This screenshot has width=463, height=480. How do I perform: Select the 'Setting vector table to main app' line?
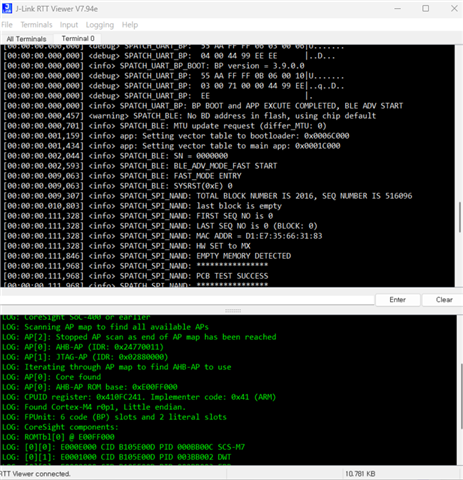172,146
